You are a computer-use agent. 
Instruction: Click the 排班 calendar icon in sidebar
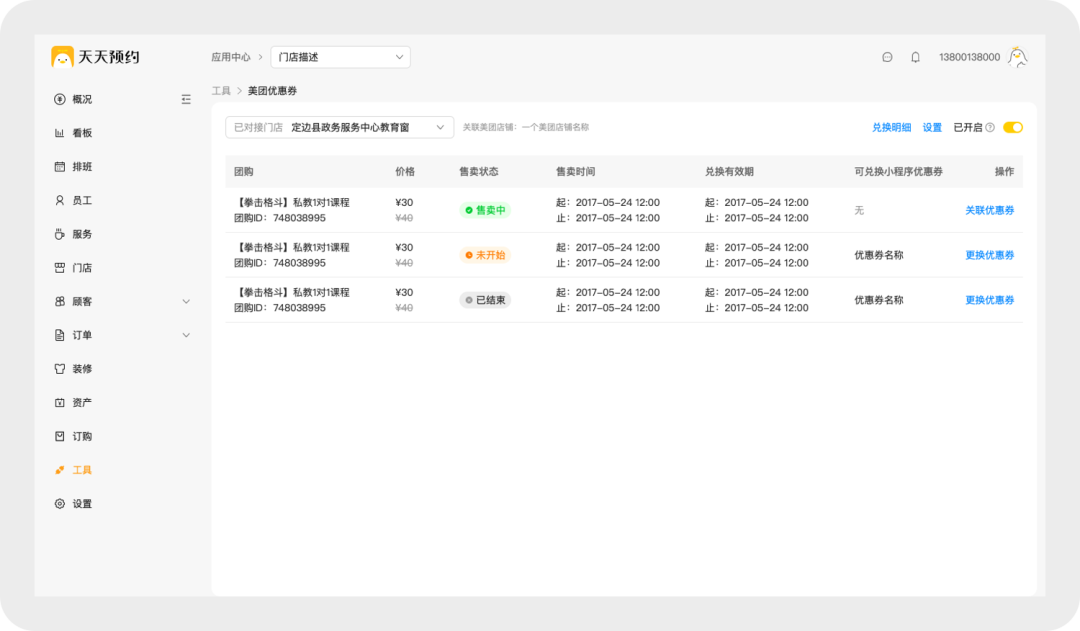(x=60, y=167)
